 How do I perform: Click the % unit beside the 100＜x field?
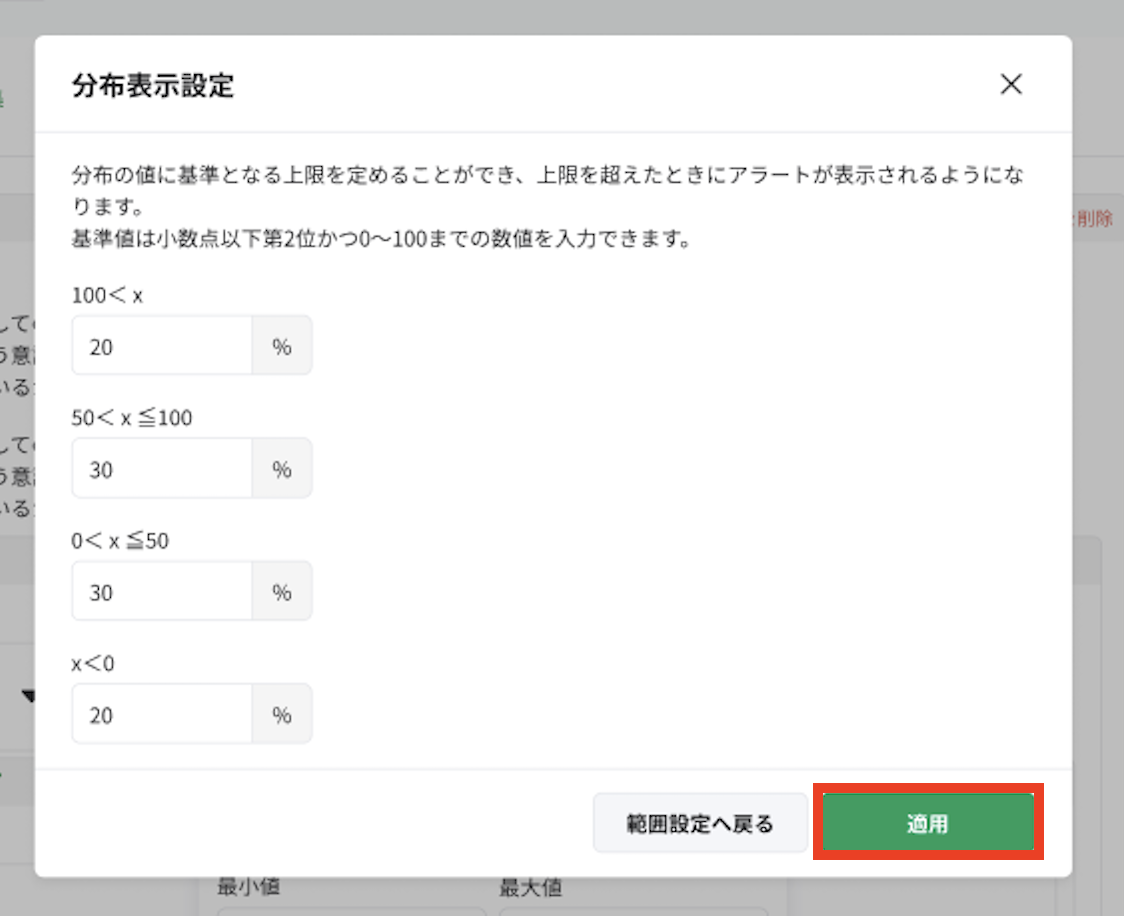281,345
